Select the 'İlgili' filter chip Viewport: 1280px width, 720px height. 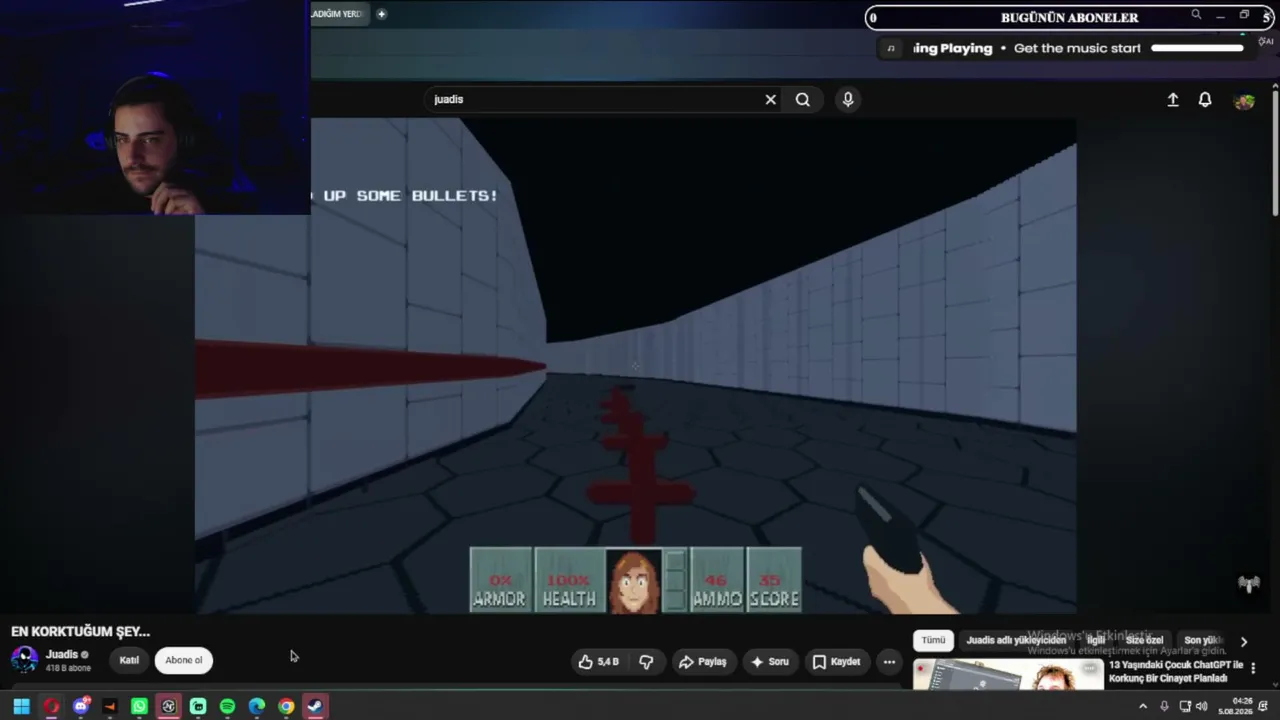[x=1096, y=640]
